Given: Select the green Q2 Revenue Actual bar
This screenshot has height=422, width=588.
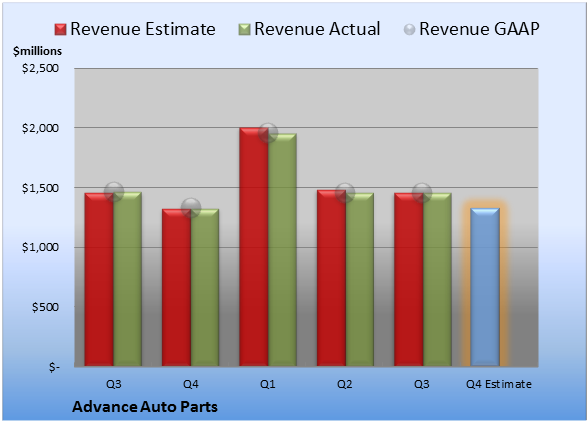Looking at the screenshot, I should pos(360,279).
